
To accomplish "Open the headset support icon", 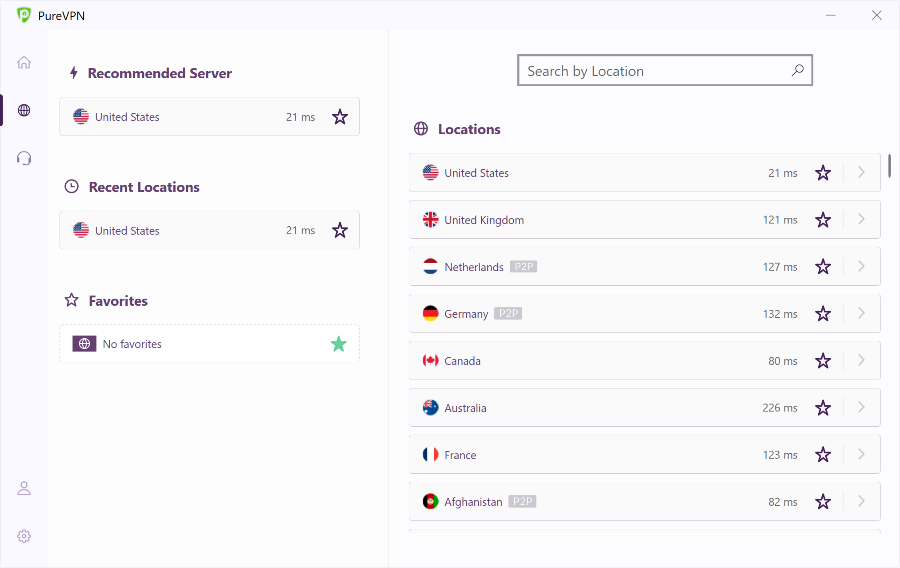I will coord(24,158).
